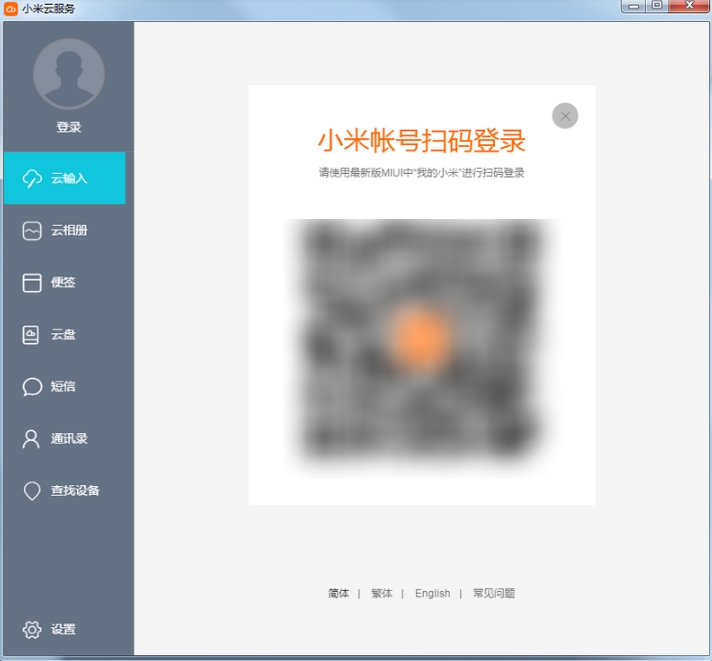Viewport: 712px width, 661px height.
Task: Open the 常见问题 FAQ link
Action: pyautogui.click(x=494, y=593)
